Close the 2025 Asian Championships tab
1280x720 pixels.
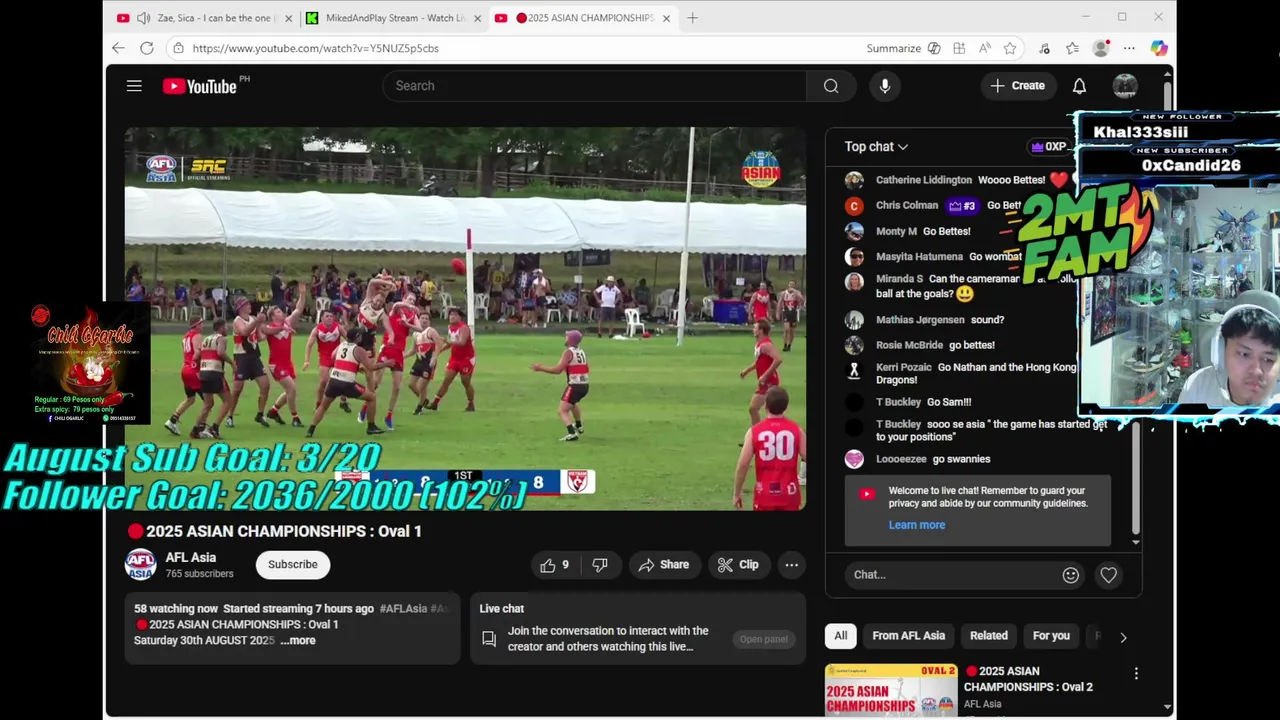click(665, 18)
